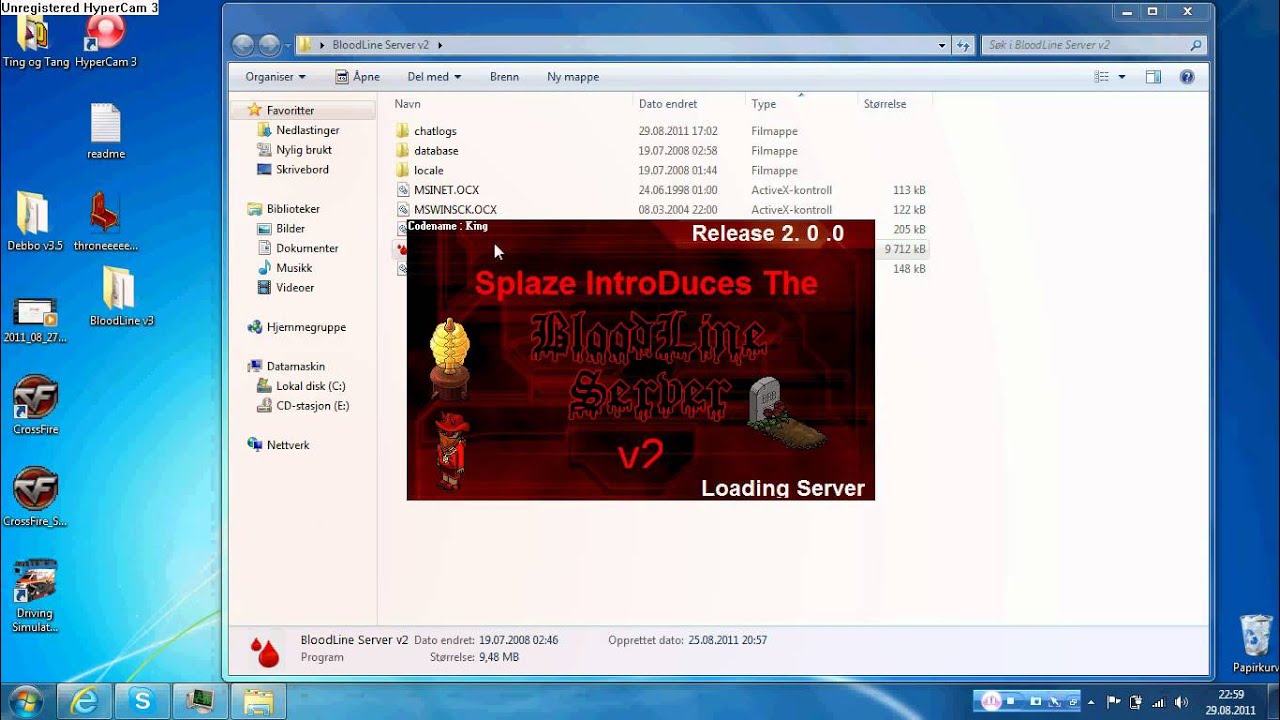Screen dimensions: 1280x720
Task: Select the CrossFire desktop shortcut
Action: pos(36,407)
